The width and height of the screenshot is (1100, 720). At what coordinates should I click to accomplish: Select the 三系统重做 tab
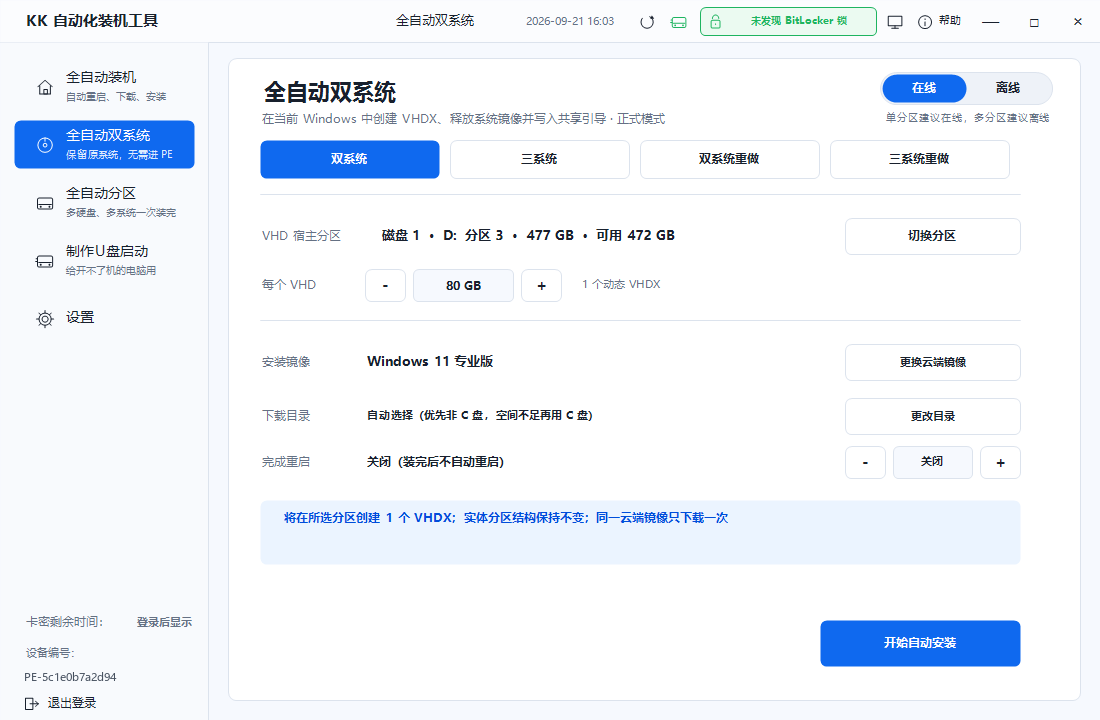(x=920, y=159)
